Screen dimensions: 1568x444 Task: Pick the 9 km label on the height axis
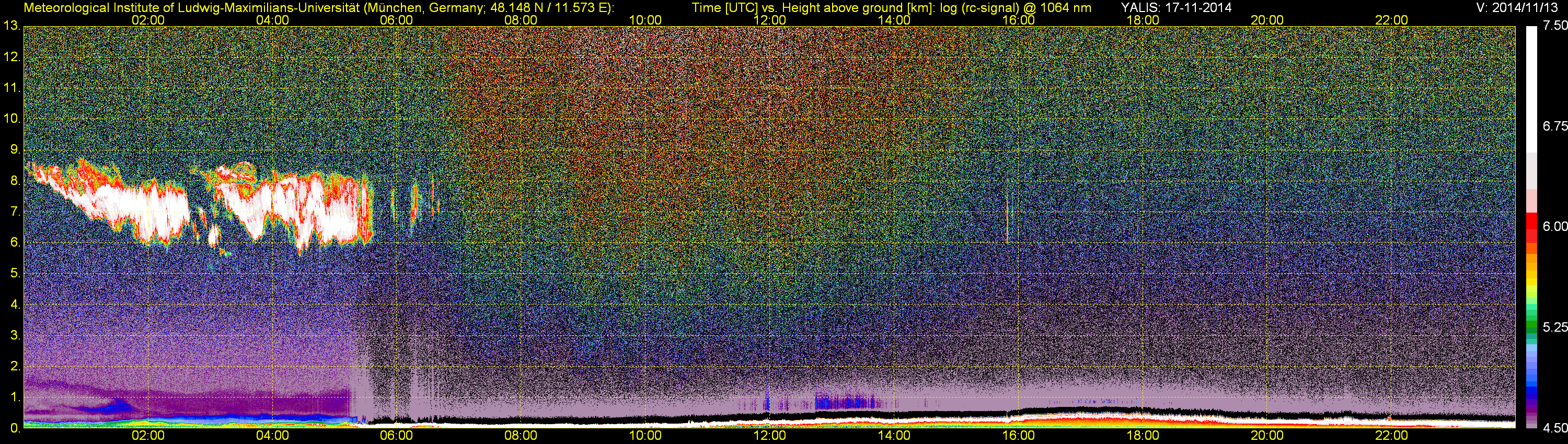click(15, 149)
